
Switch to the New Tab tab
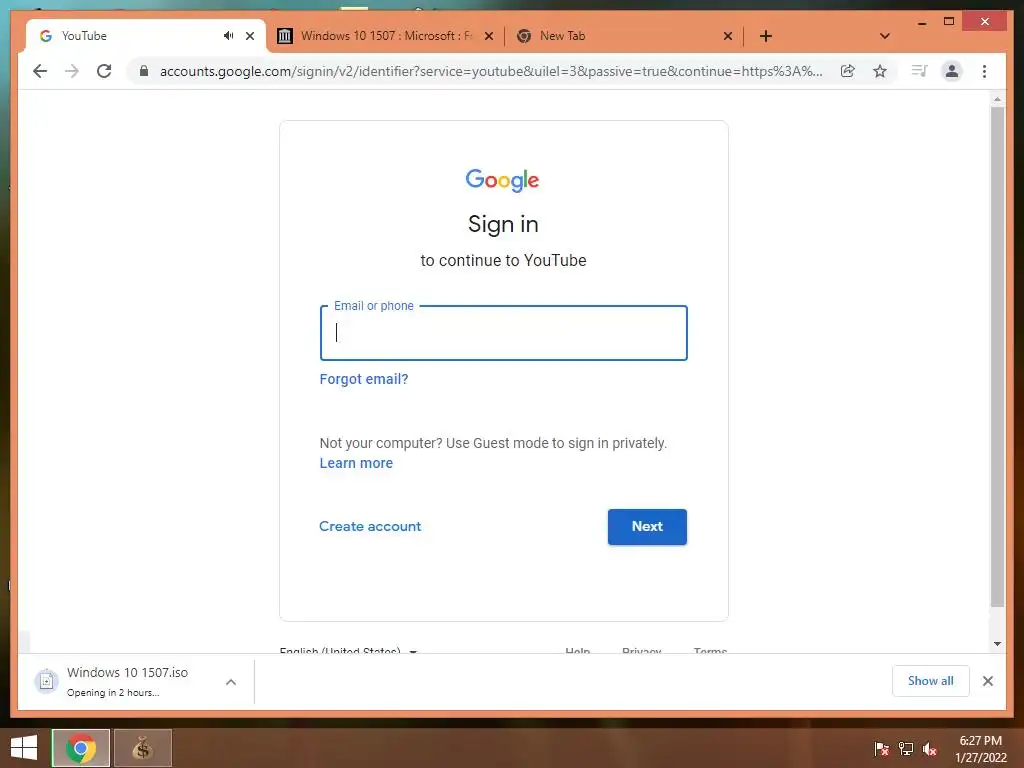(624, 36)
